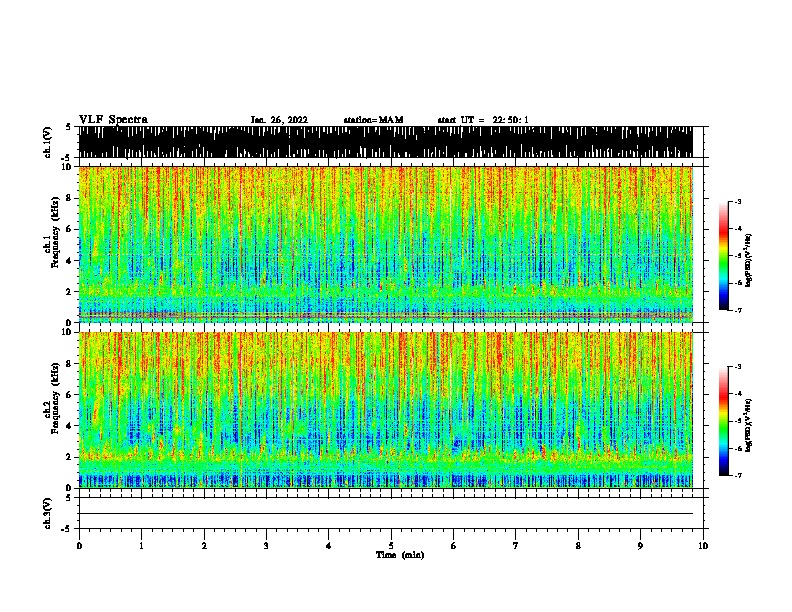Click the ch.2 color bar log(PSD) label

[x=748, y=425]
